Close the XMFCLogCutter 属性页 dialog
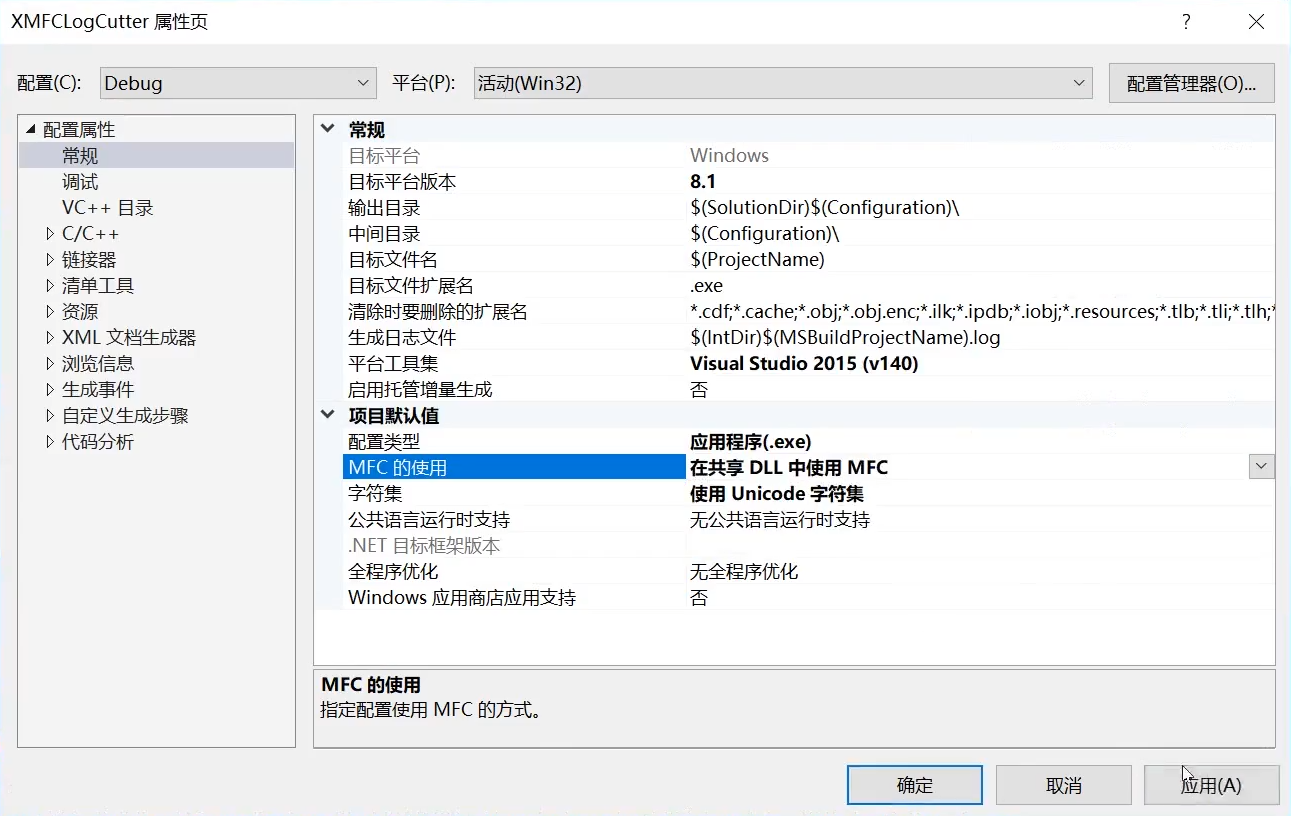Screen dimensions: 1291x816 tap(1256, 22)
